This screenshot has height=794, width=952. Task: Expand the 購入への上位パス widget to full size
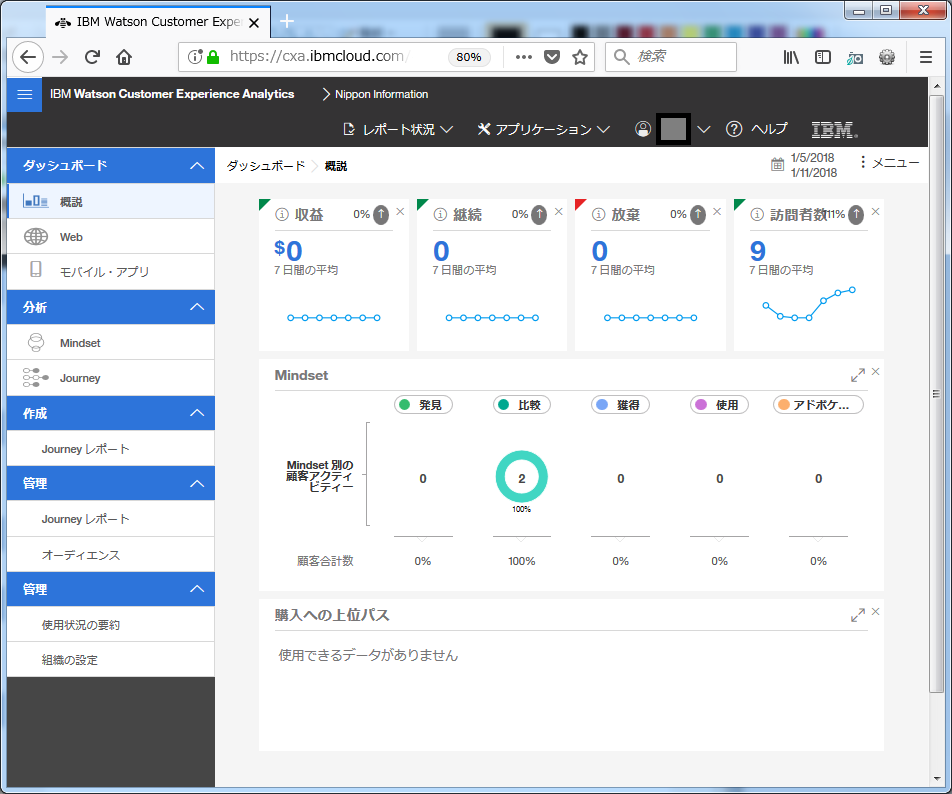click(857, 615)
